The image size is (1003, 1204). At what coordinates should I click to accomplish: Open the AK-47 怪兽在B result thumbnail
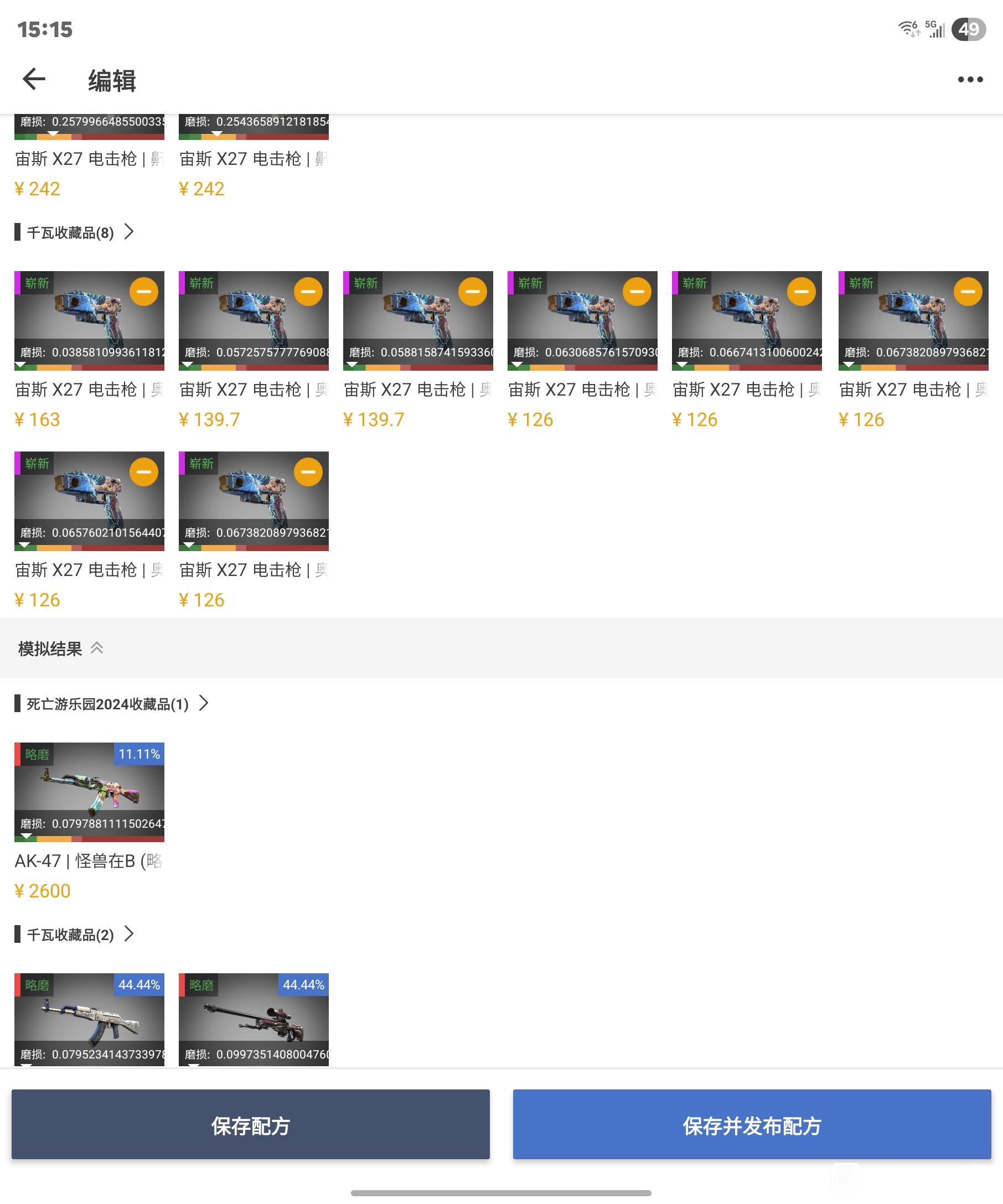coord(90,792)
